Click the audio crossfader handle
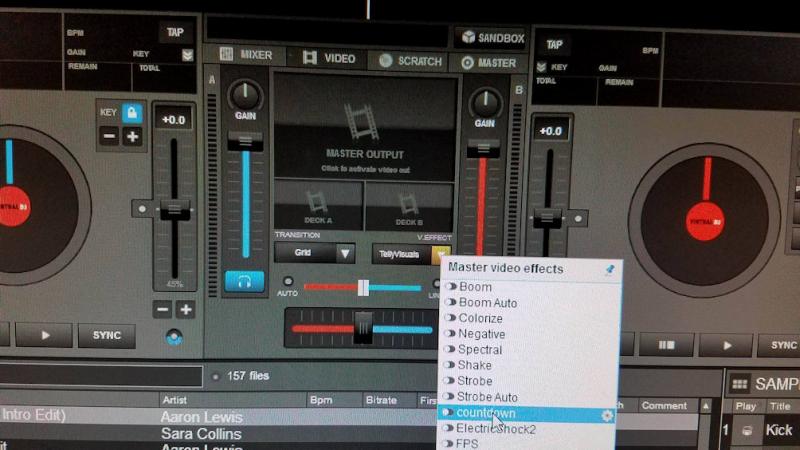800x450 pixels. 363,327
